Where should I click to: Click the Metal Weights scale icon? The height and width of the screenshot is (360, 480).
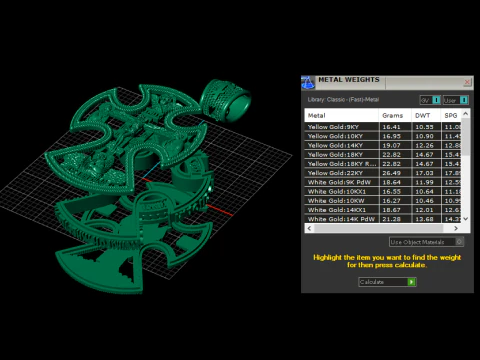click(x=308, y=83)
